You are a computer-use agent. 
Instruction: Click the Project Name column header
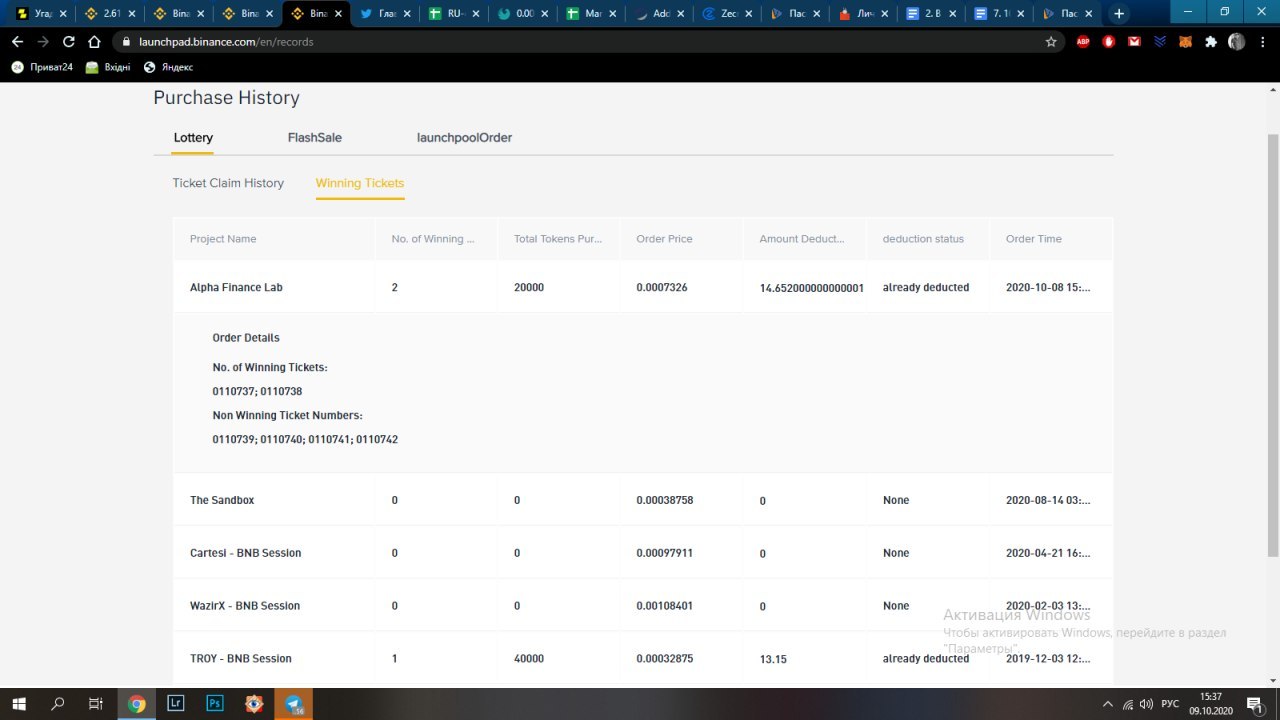coord(223,239)
